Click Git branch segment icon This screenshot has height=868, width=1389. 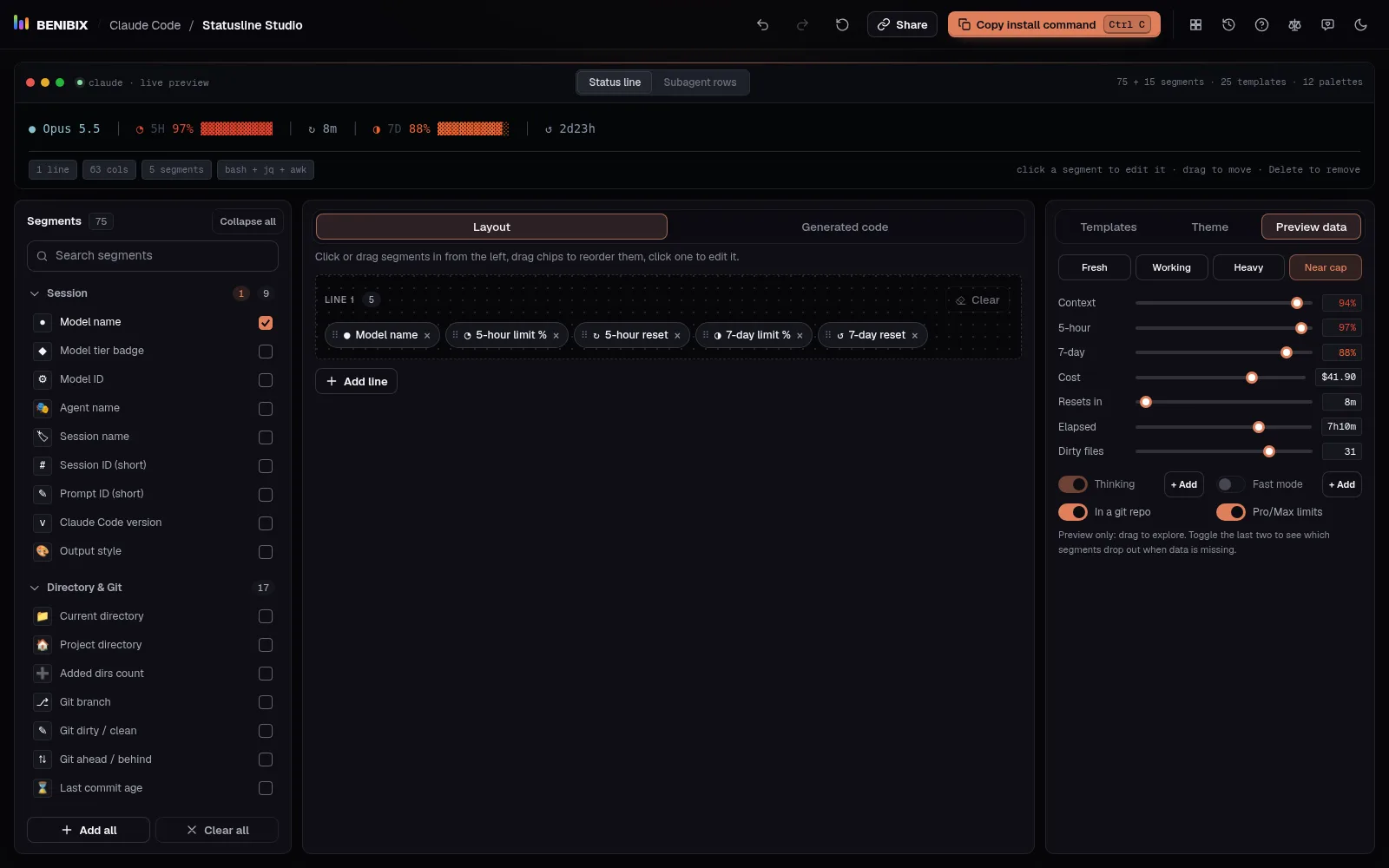tap(43, 702)
